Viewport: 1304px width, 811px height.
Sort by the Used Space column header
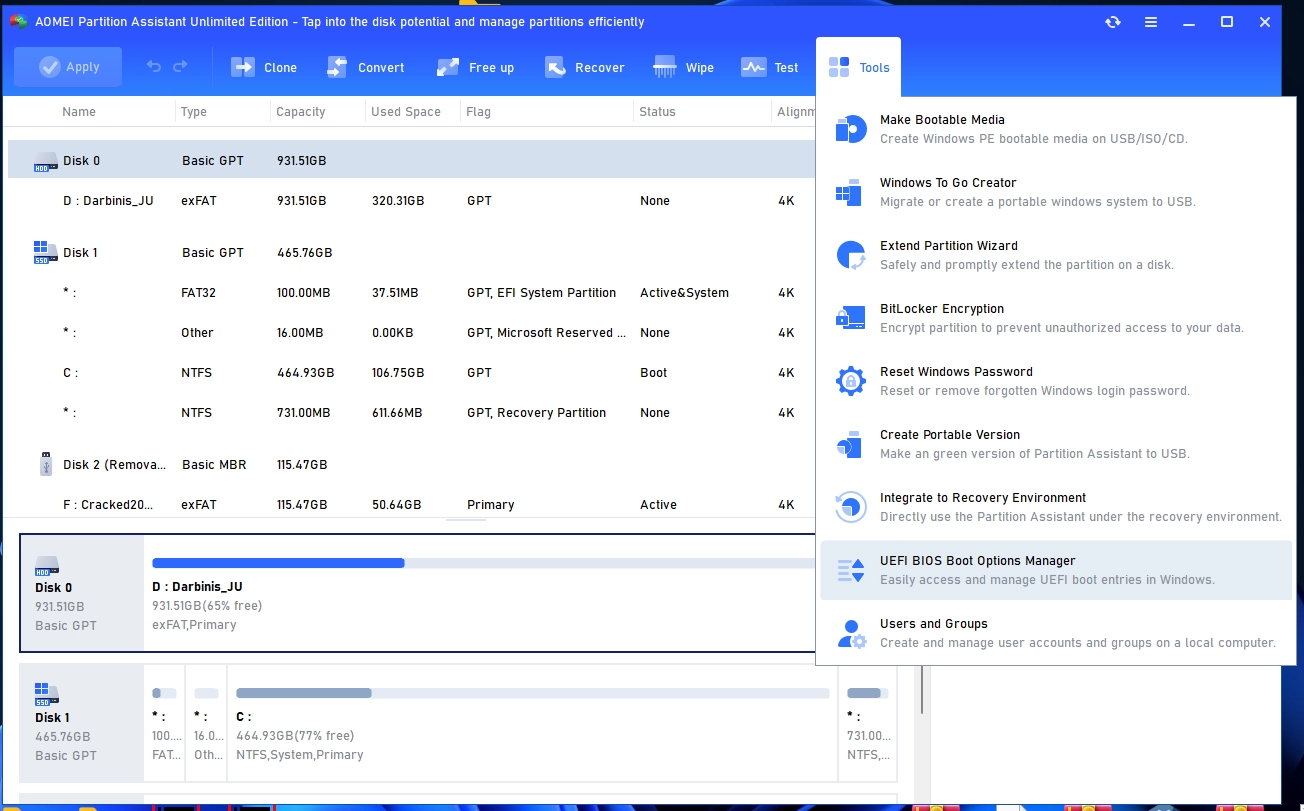click(406, 112)
